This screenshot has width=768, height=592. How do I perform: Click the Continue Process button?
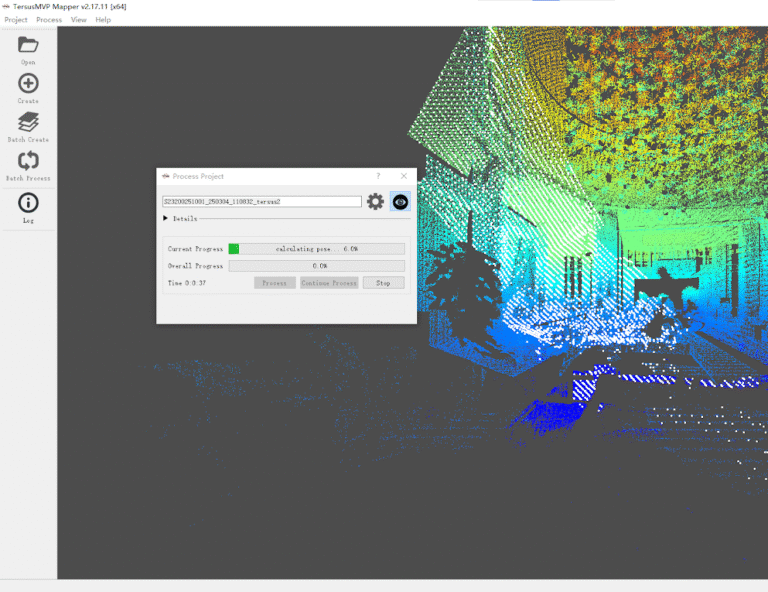coord(329,283)
